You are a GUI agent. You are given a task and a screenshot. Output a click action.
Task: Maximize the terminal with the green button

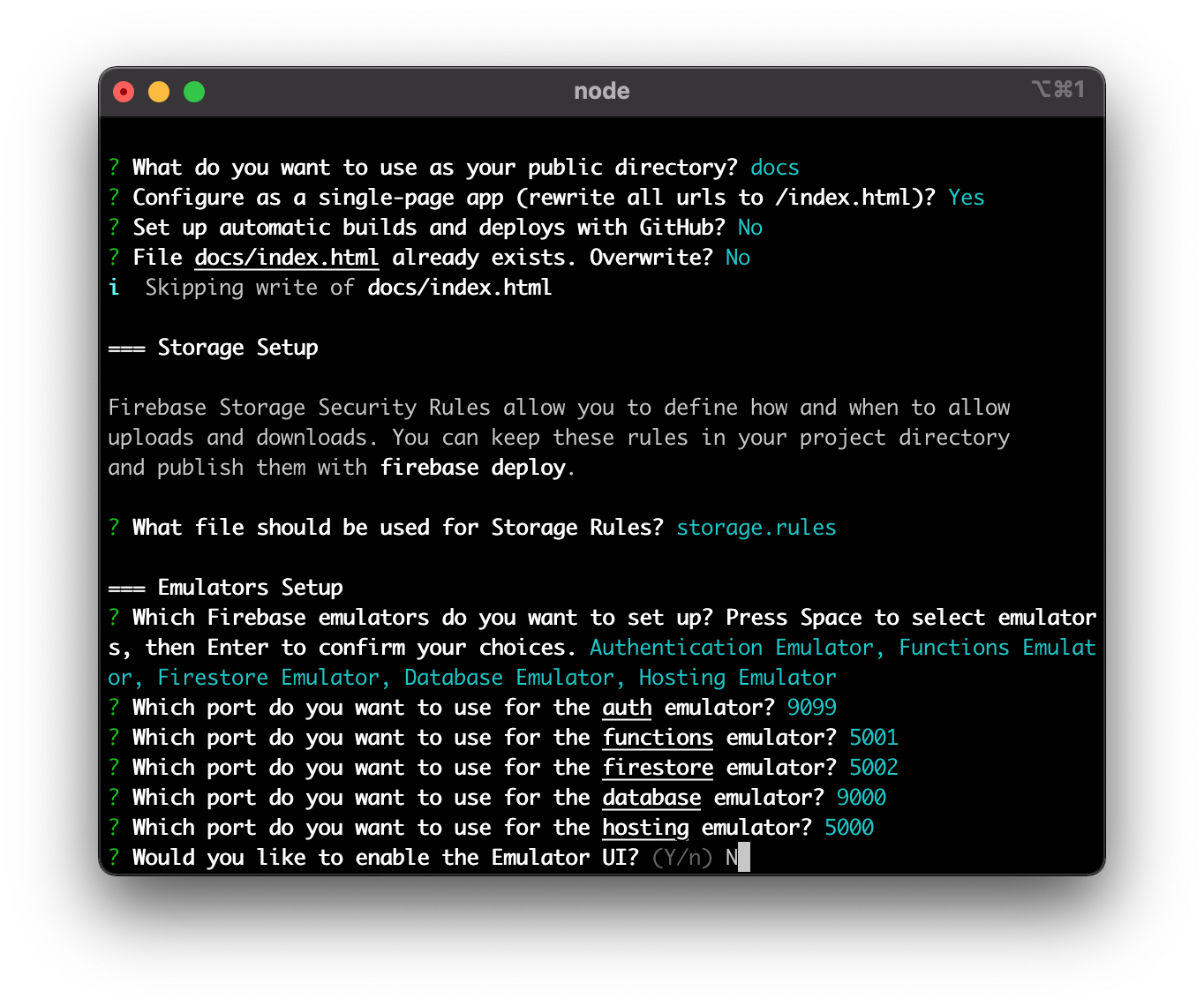194,92
